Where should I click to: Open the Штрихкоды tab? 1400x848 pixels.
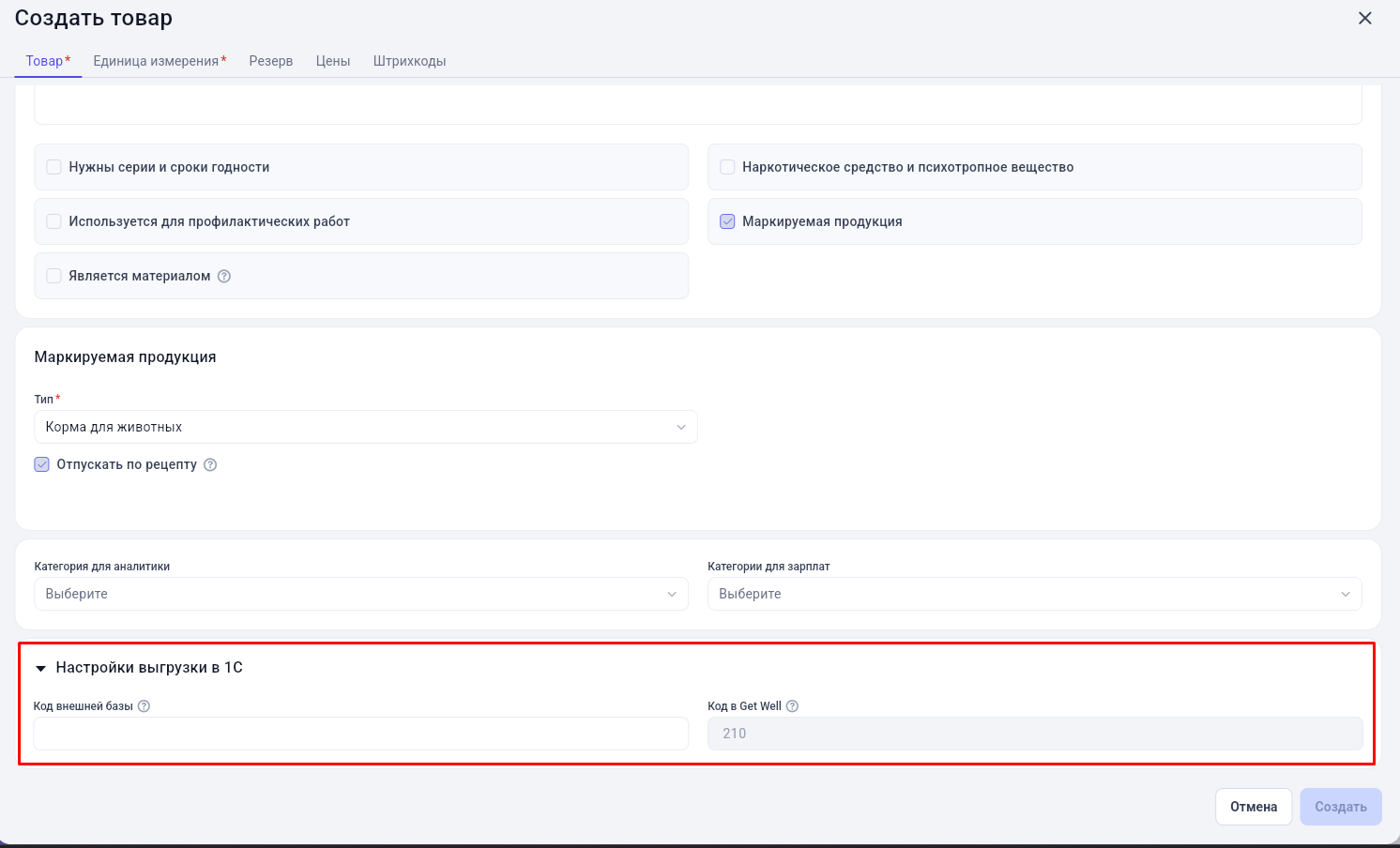(x=409, y=61)
